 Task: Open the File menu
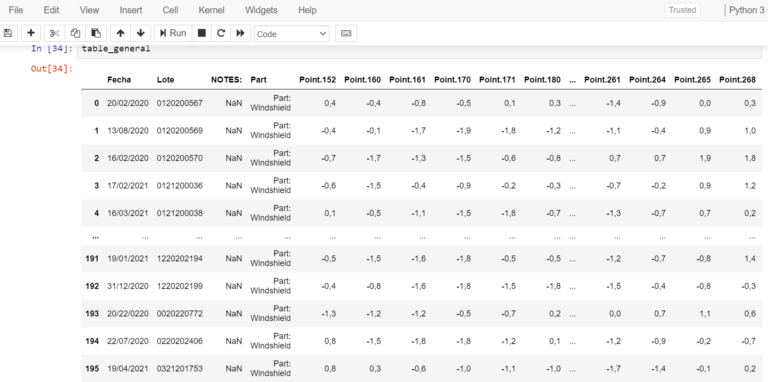click(x=16, y=10)
